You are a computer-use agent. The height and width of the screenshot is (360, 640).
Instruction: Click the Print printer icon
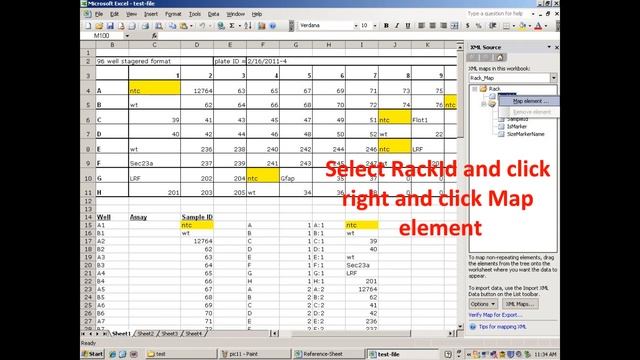145,26
